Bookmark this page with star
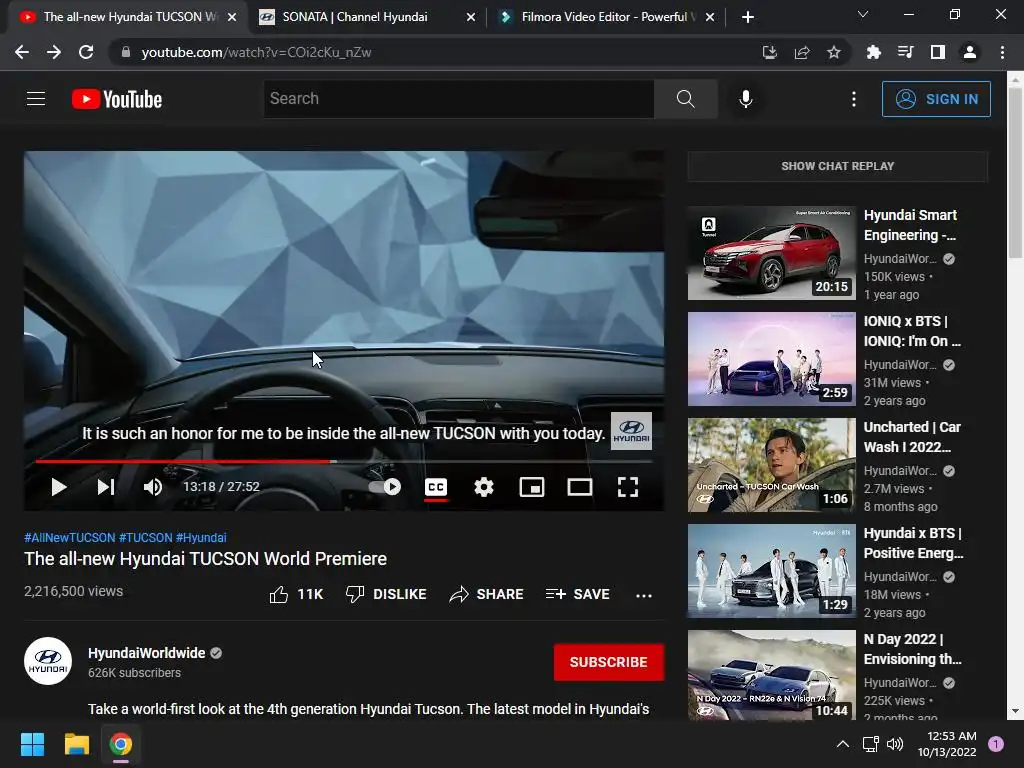Image resolution: width=1024 pixels, height=768 pixels. (x=834, y=52)
